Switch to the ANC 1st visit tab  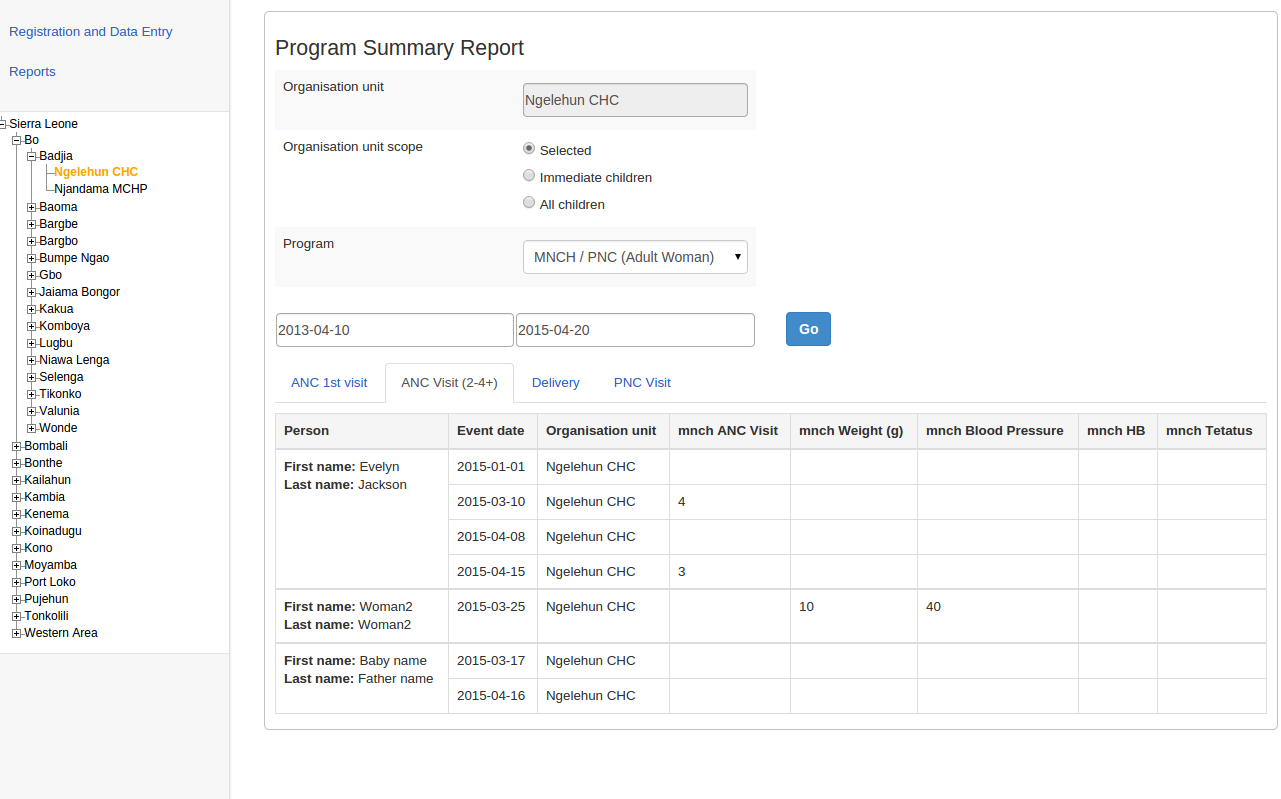329,383
